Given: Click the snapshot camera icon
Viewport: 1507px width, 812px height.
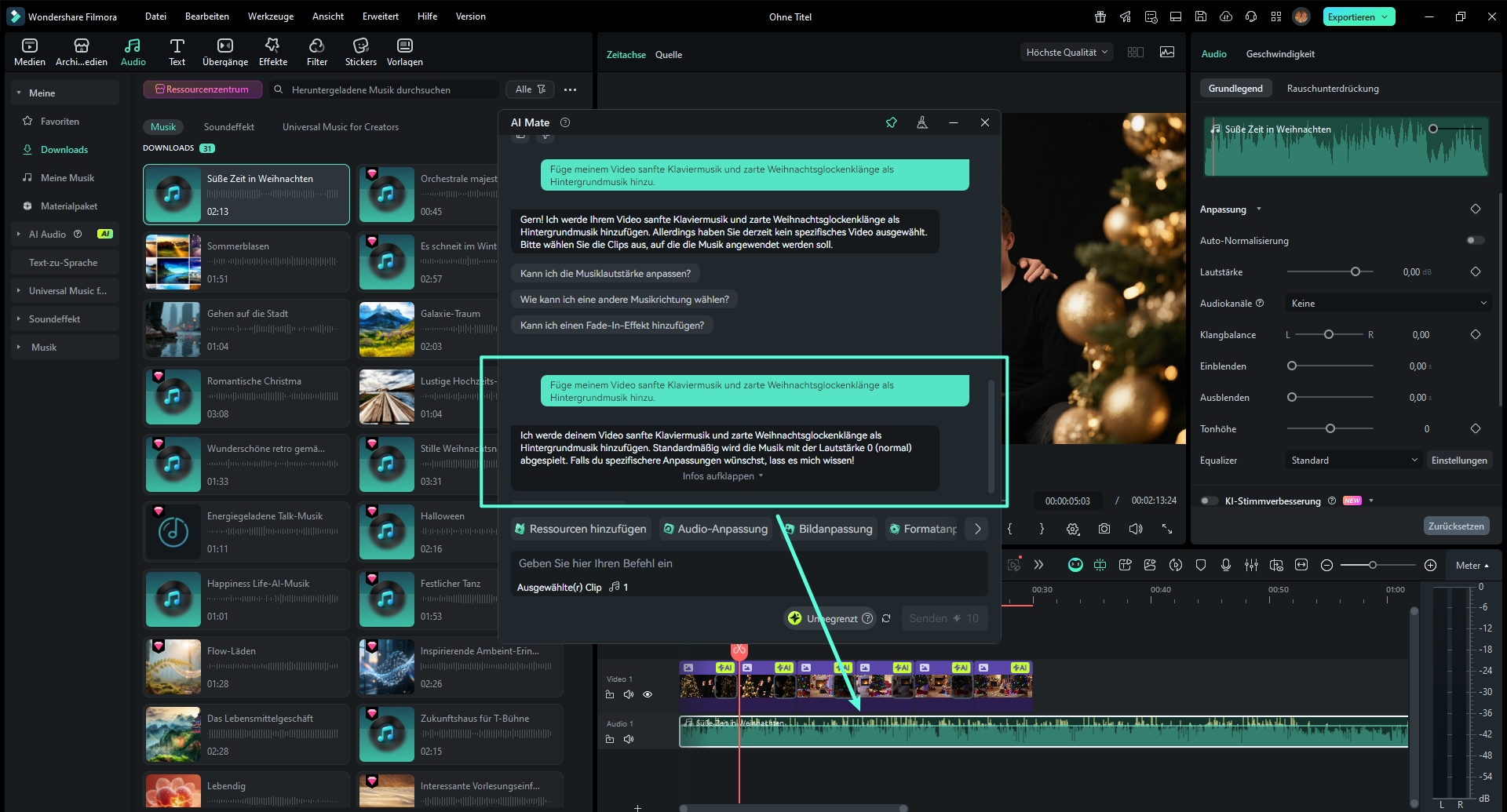Looking at the screenshot, I should [x=1104, y=529].
